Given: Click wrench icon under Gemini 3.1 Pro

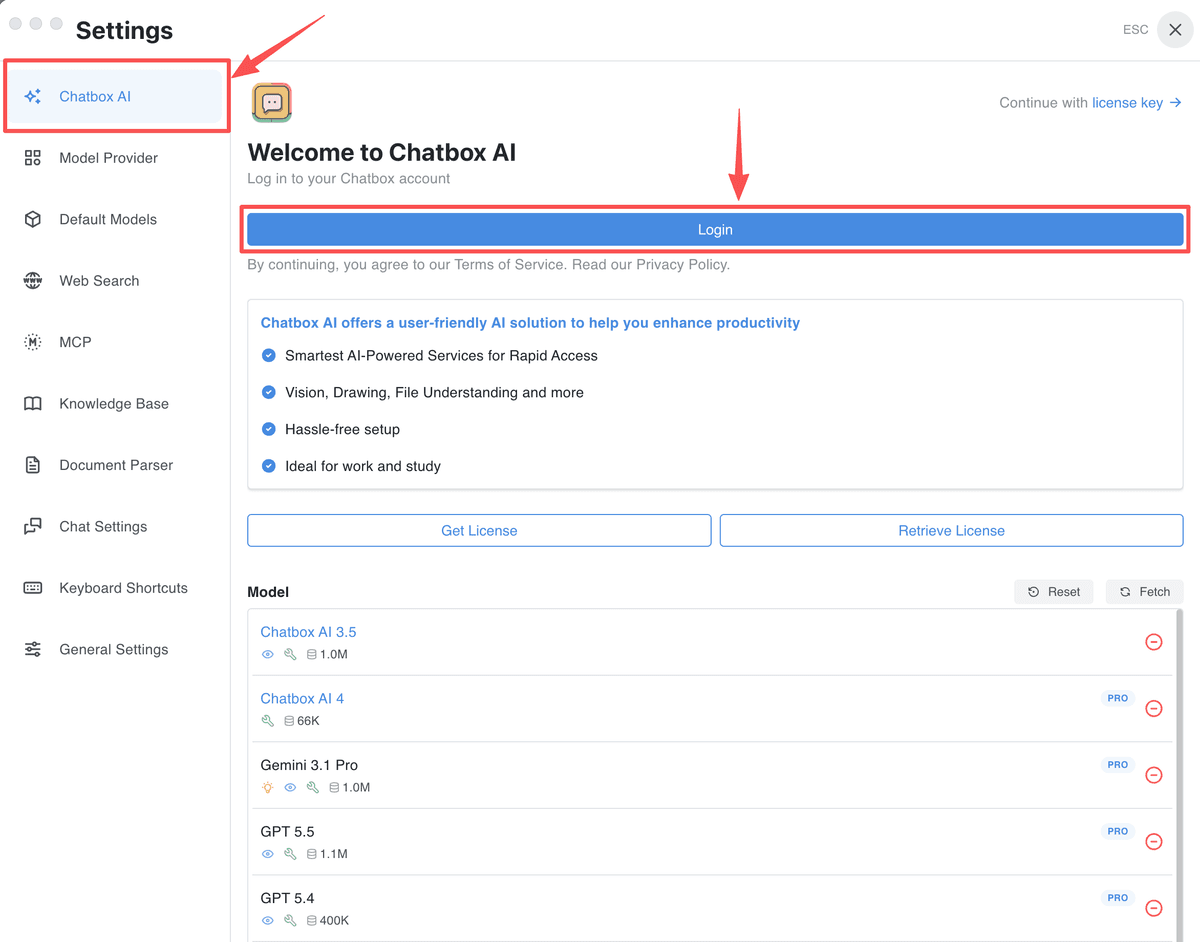Looking at the screenshot, I should tap(313, 788).
